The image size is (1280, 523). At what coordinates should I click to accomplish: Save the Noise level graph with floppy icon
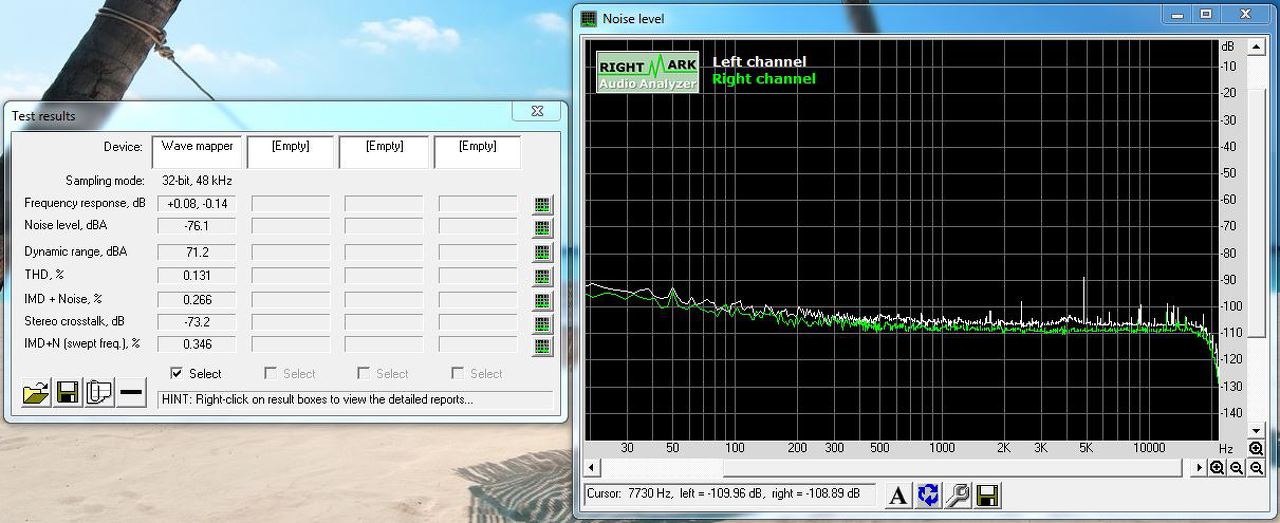tap(988, 495)
